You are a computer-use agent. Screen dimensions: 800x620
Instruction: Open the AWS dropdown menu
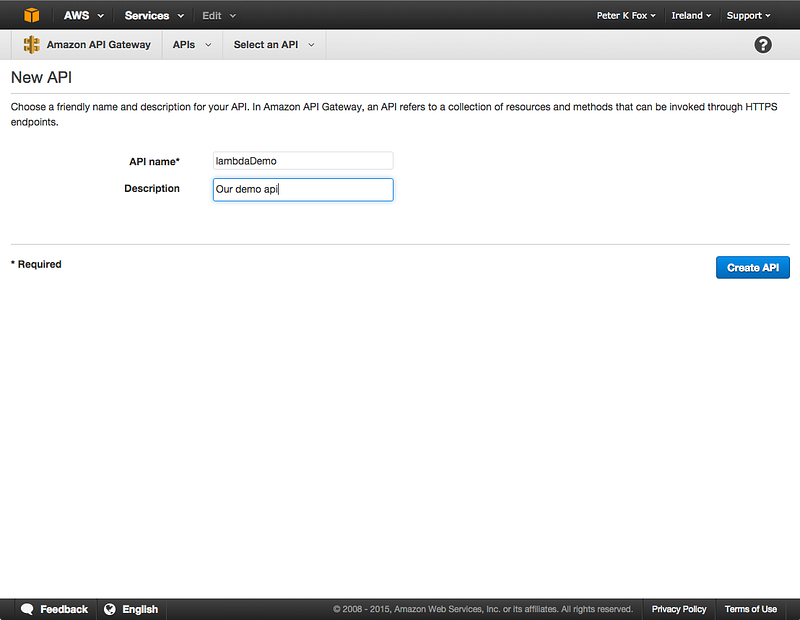click(84, 15)
